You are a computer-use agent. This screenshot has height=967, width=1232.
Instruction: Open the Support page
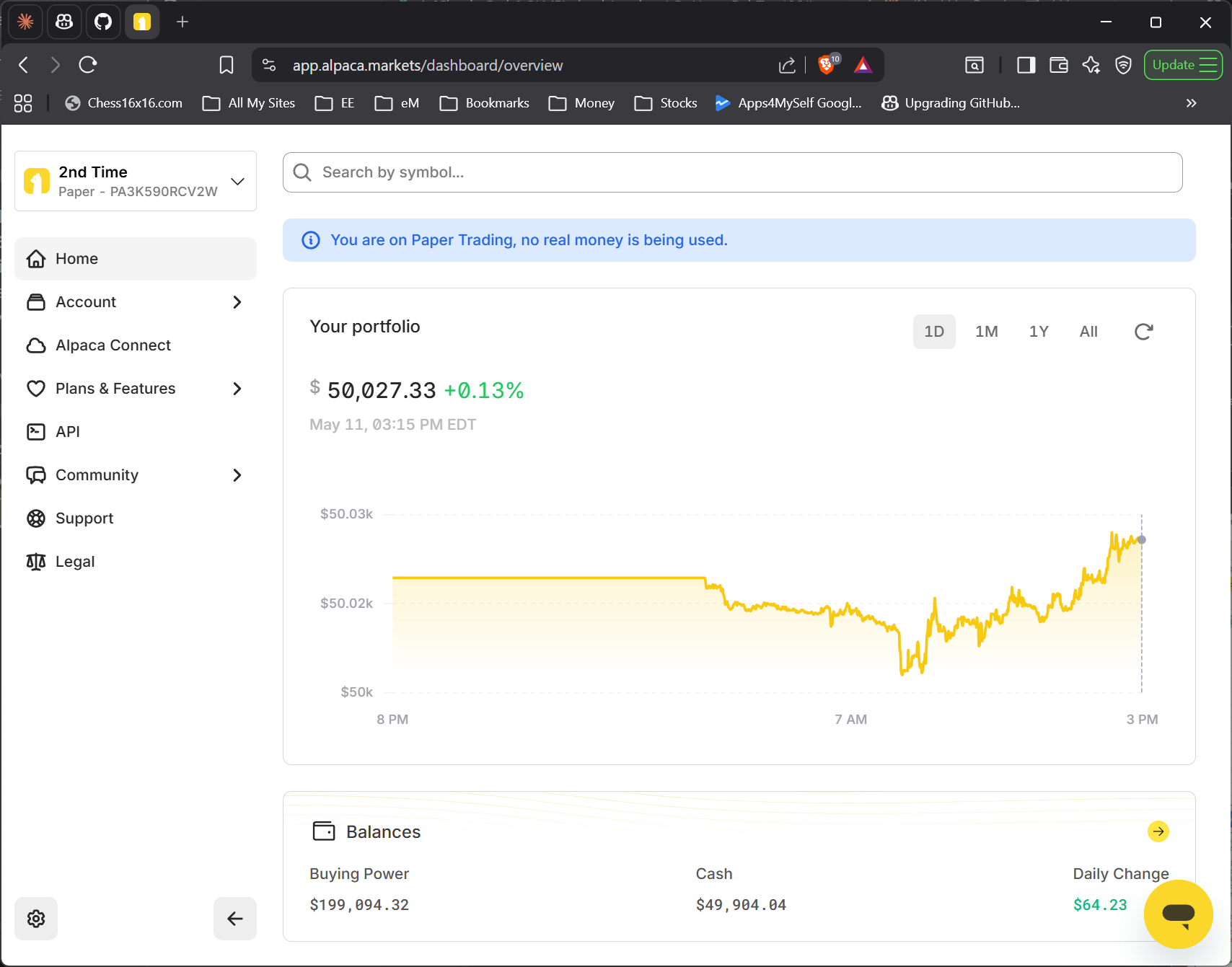tap(136, 518)
